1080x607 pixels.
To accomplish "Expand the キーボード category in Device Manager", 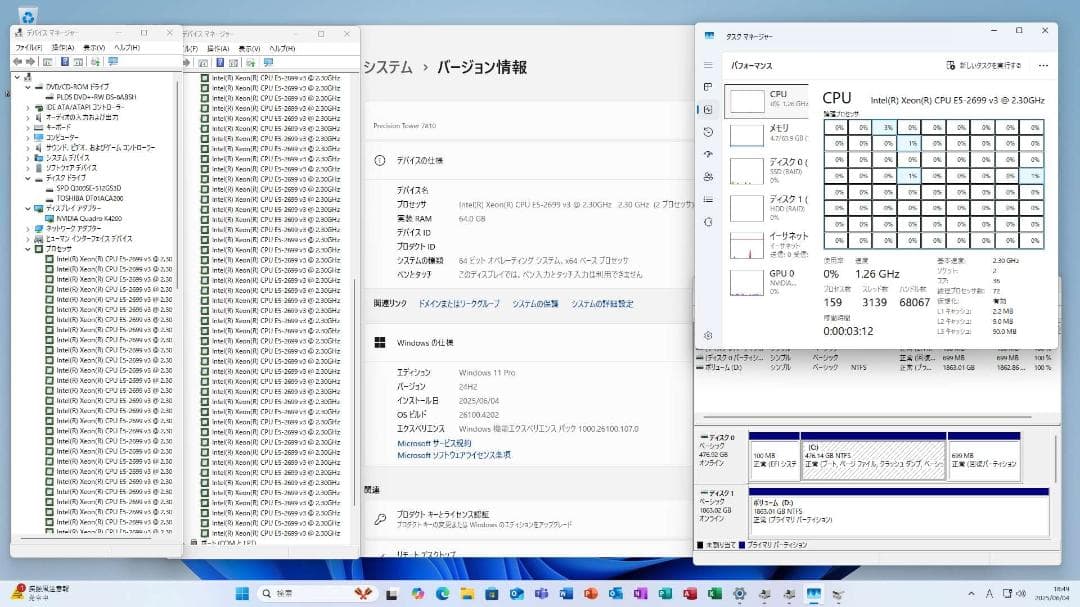I will (x=27, y=126).
